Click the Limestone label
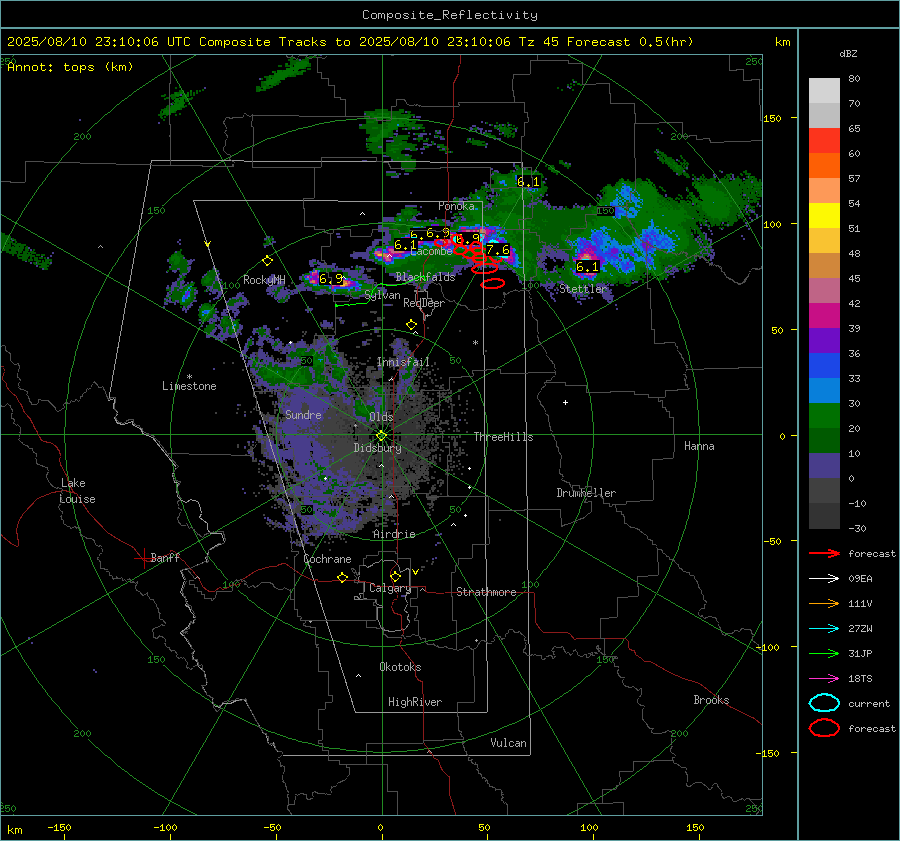Image resolution: width=900 pixels, height=841 pixels. click(189, 386)
